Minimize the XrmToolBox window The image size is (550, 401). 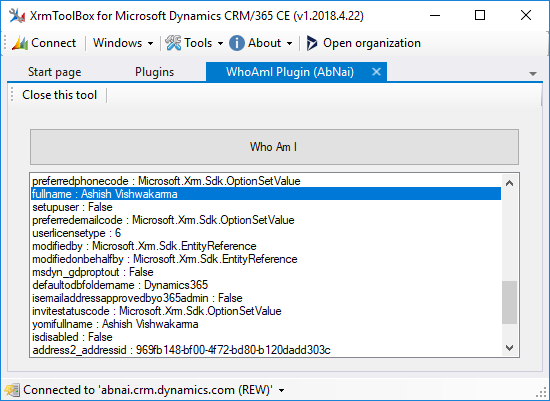click(435, 15)
